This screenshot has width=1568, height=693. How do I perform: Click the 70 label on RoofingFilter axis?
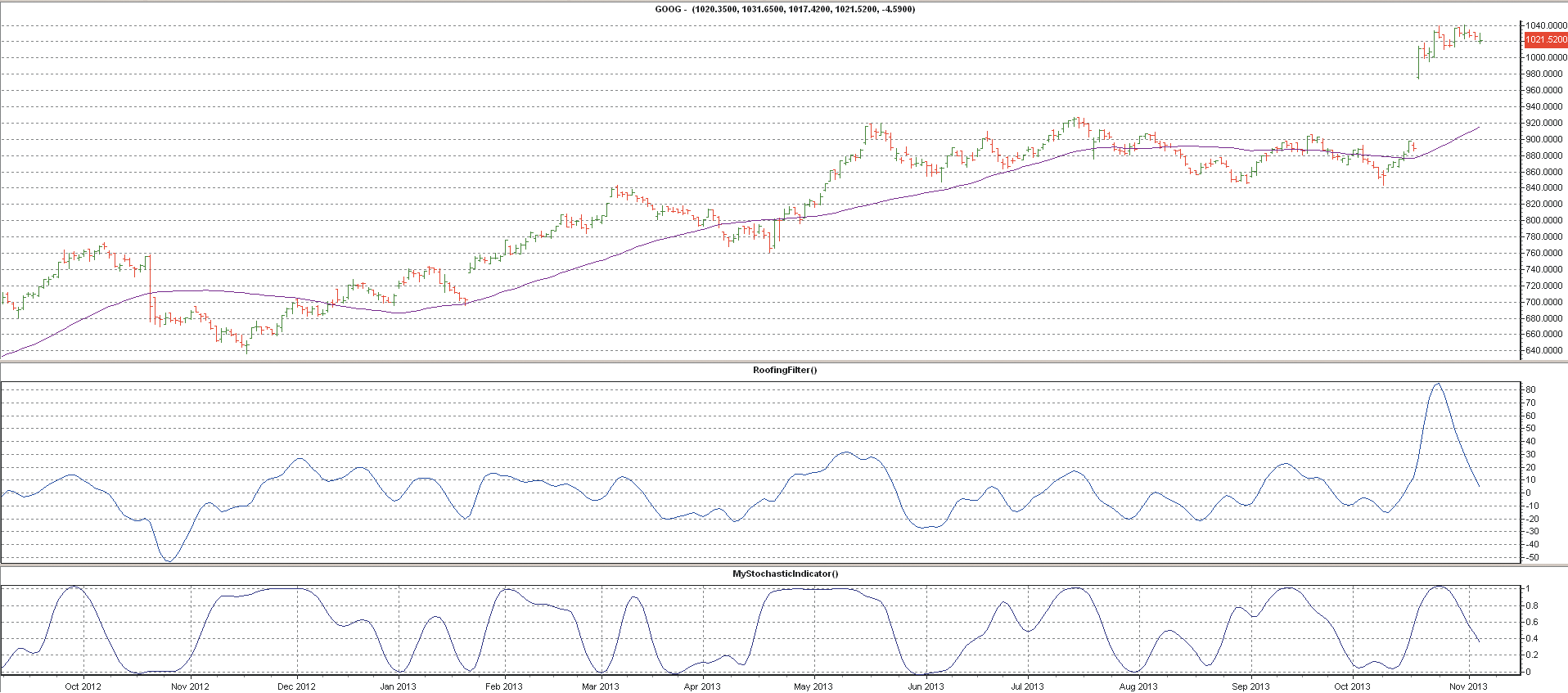tap(1530, 403)
